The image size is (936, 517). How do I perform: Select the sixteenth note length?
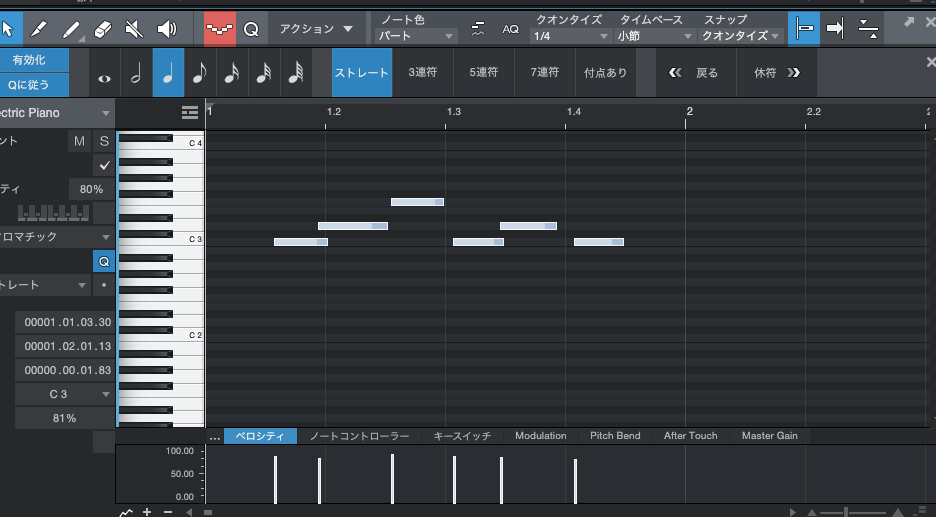click(232, 73)
